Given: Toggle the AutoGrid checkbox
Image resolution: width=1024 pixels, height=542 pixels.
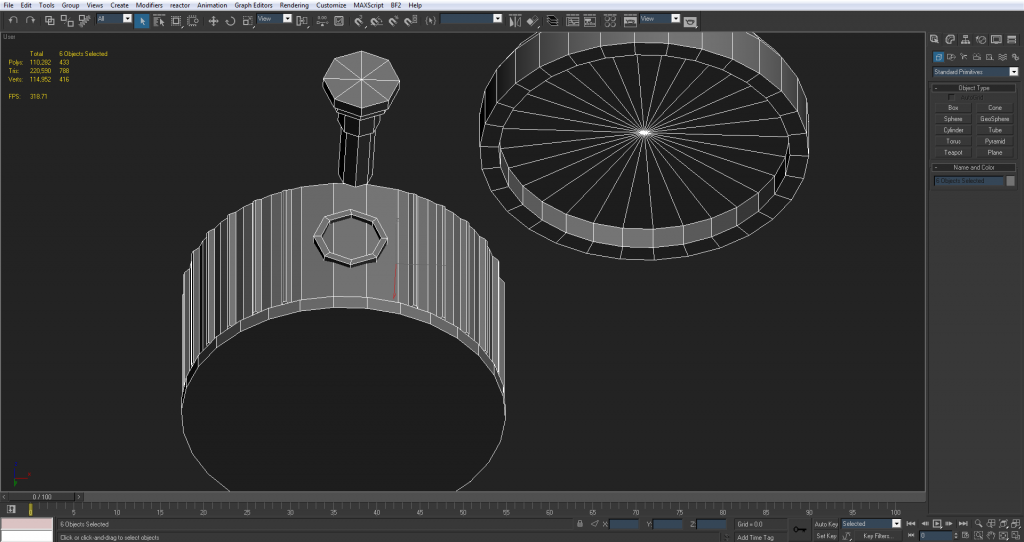Looking at the screenshot, I should point(952,97).
